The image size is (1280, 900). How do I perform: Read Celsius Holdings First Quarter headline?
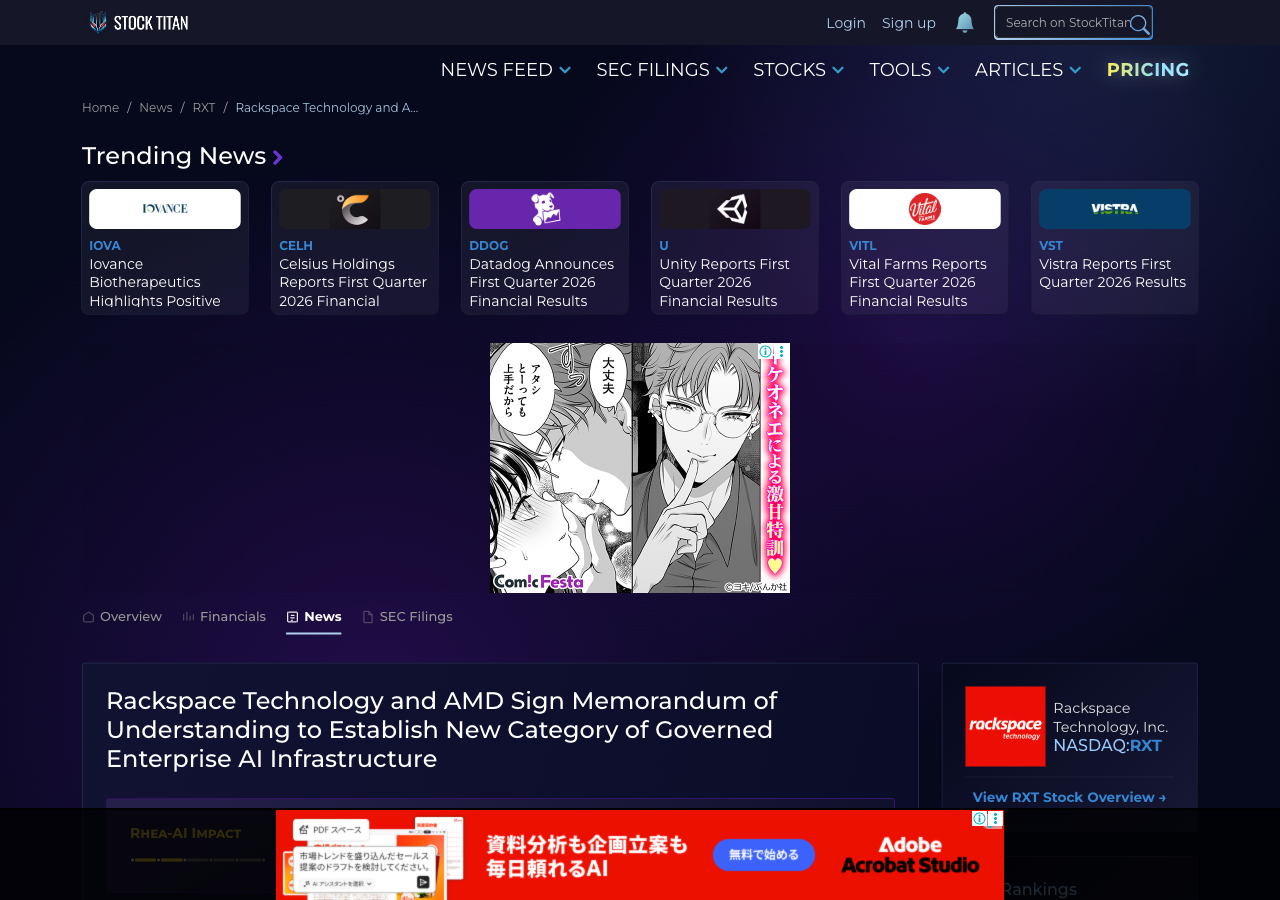[x=353, y=283]
